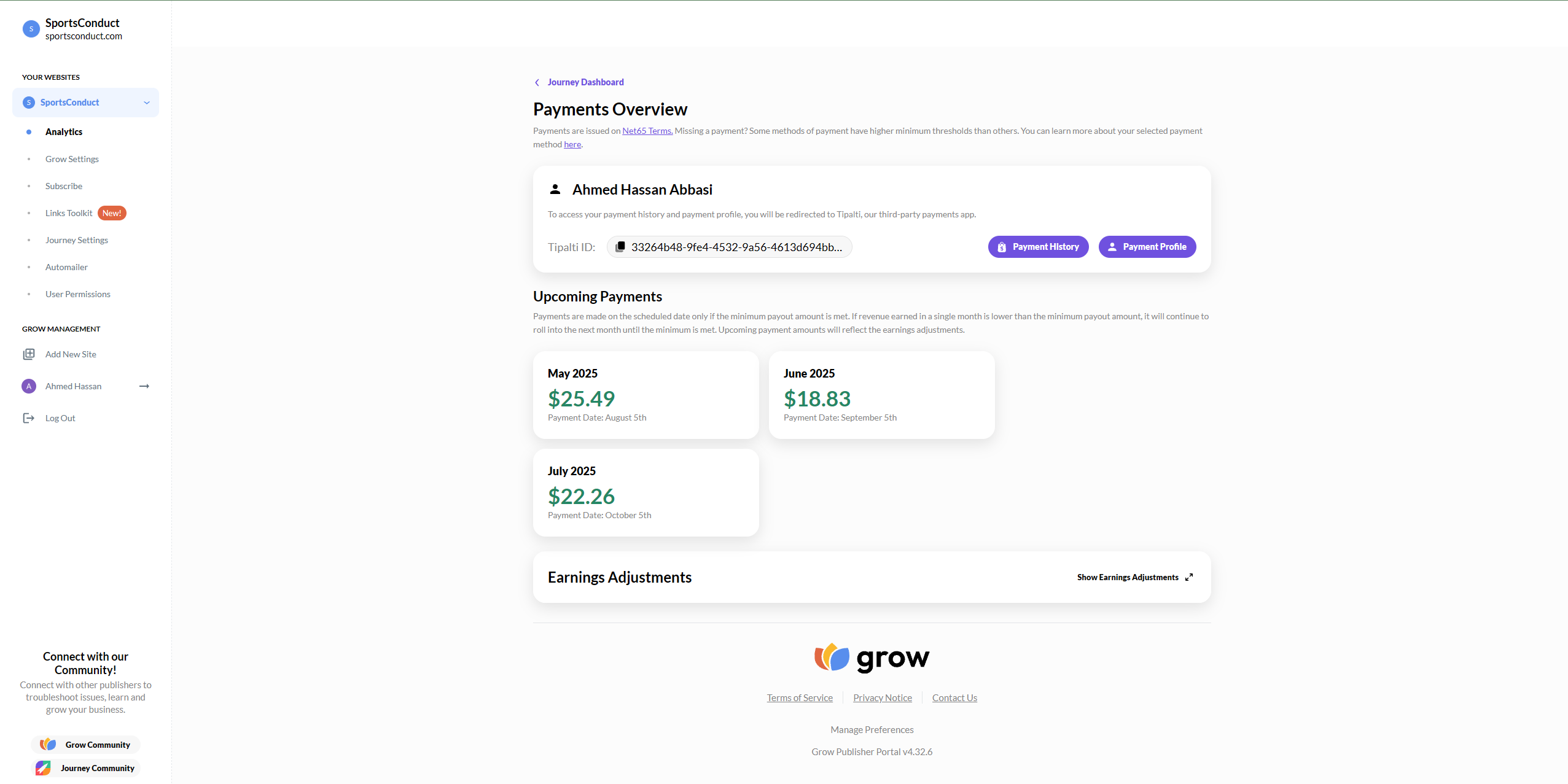Viewport: 1568px width, 784px height.
Task: Click Manage Preferences in the footer
Action: point(872,730)
